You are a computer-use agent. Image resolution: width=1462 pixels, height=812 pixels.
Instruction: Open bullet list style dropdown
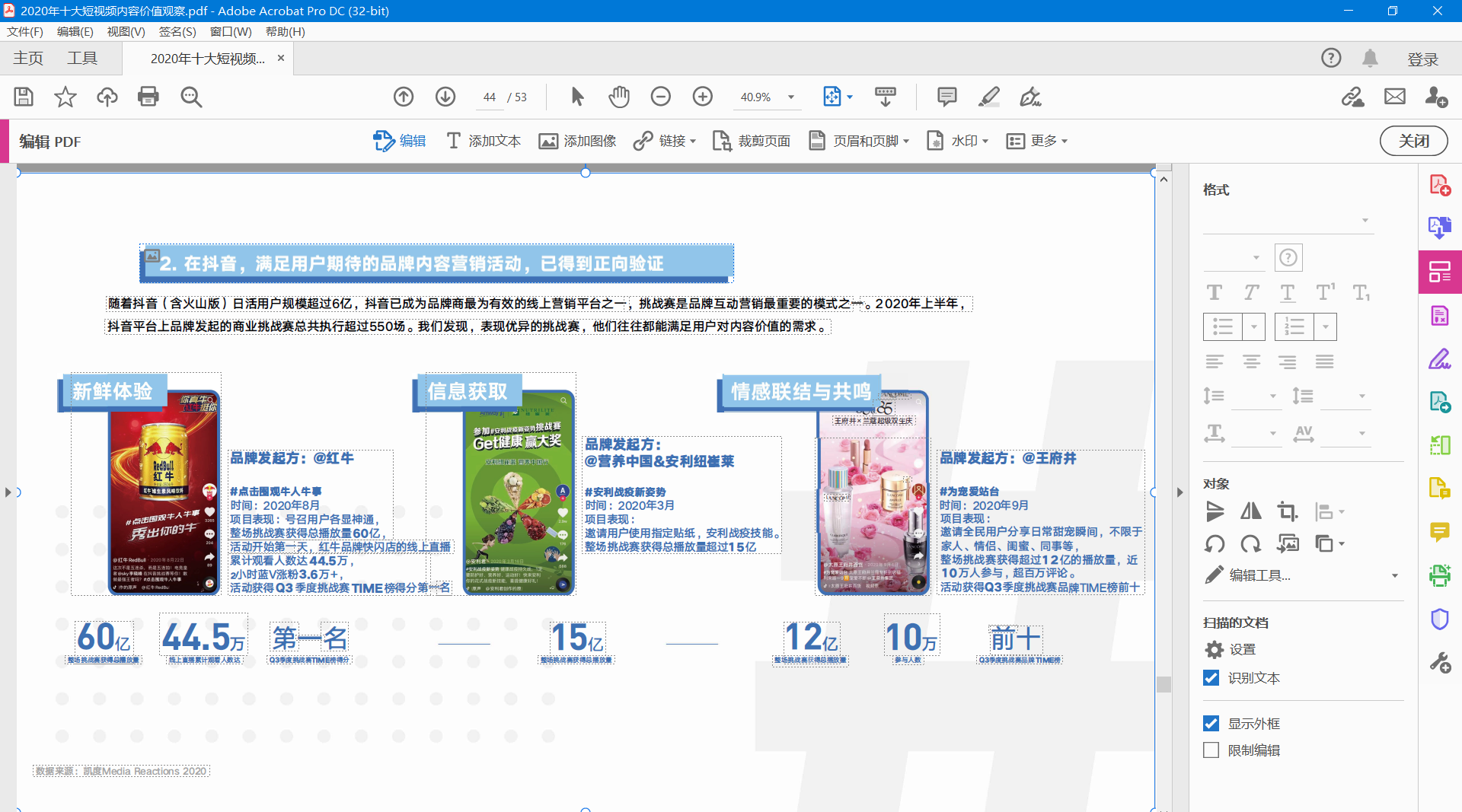coord(1253,326)
